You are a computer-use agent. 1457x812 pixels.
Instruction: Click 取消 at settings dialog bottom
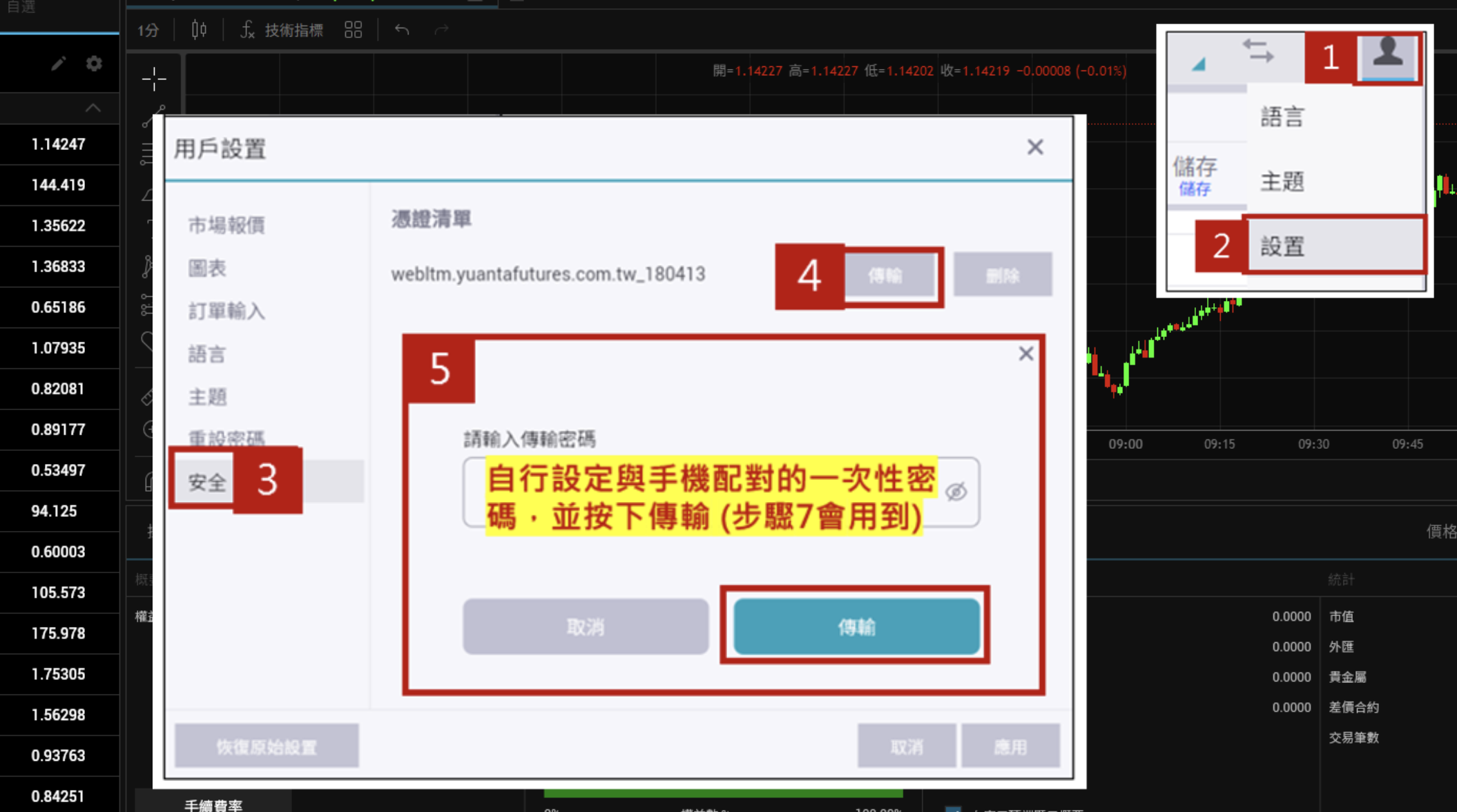[x=907, y=746]
